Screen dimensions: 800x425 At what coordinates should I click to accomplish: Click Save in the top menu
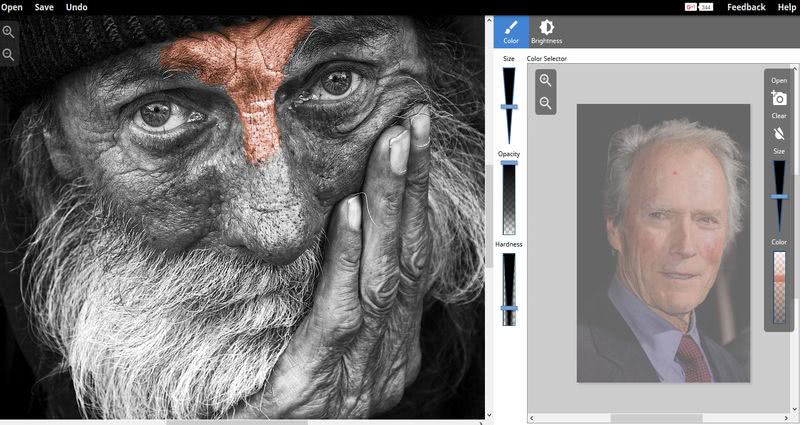coord(44,7)
